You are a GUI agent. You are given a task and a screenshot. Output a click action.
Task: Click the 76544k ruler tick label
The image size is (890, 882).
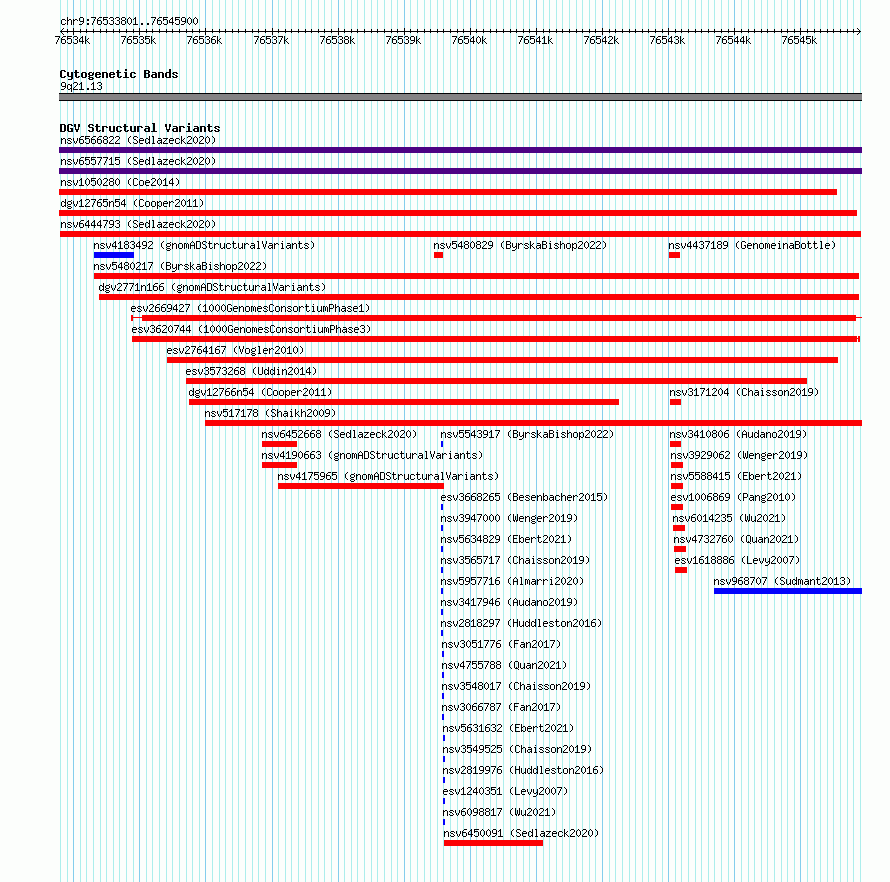coord(733,40)
